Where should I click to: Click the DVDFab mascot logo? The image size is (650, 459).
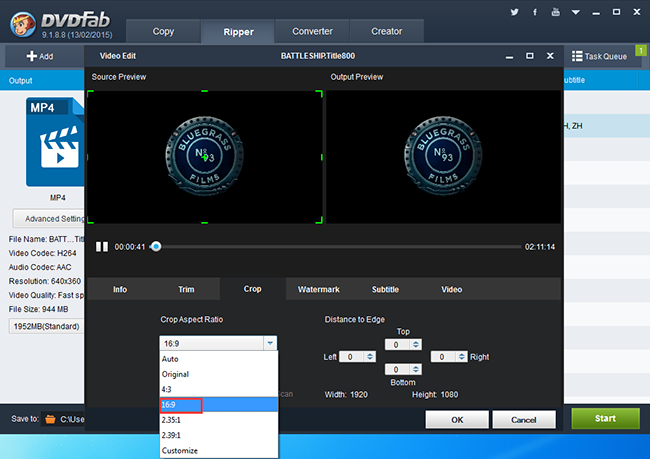coord(23,24)
